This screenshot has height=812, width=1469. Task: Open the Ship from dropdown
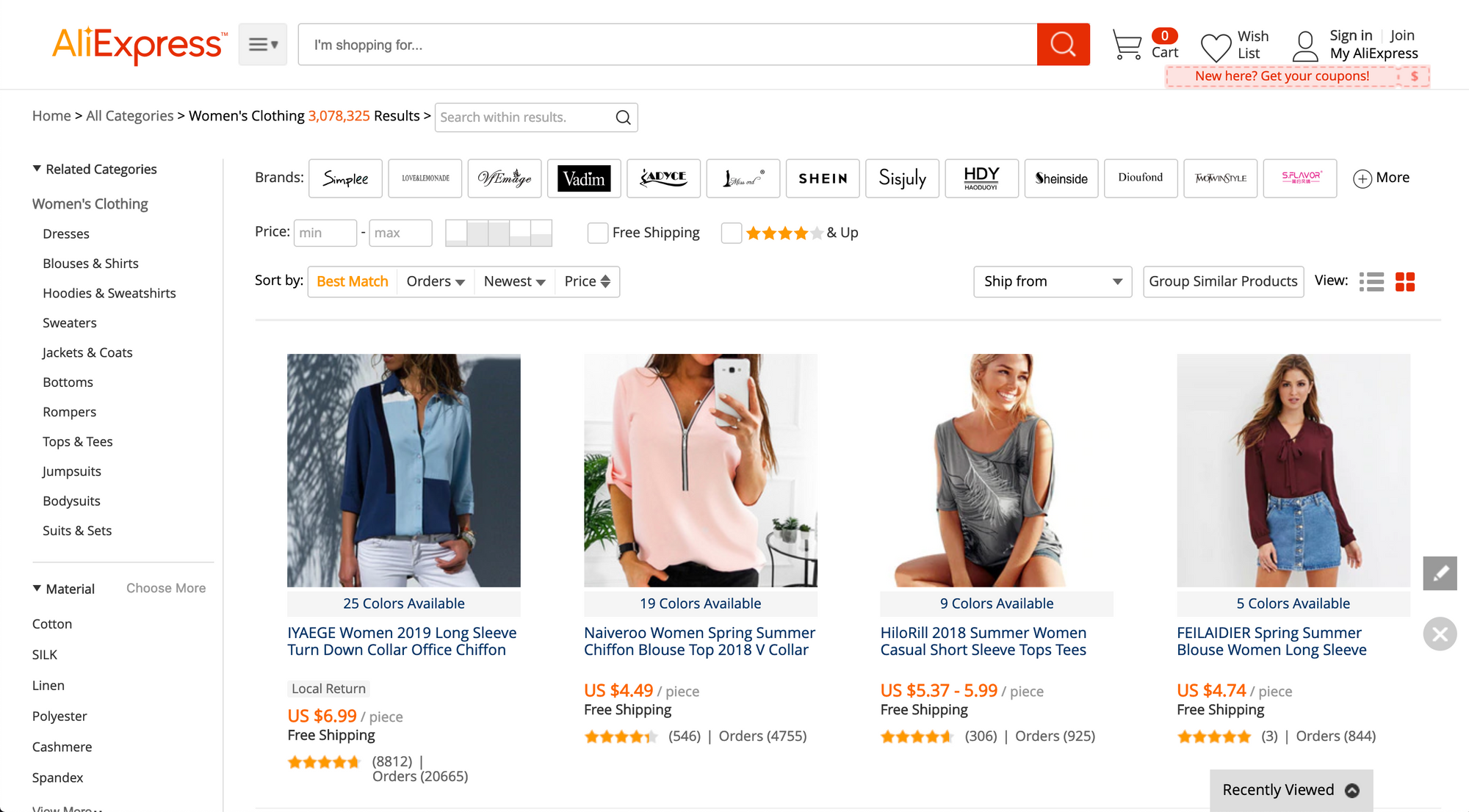click(1052, 282)
